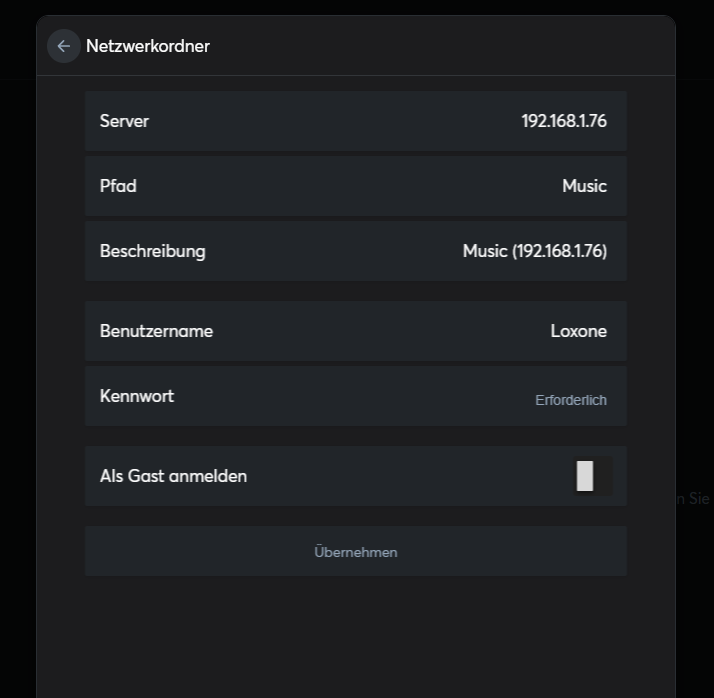Image resolution: width=714 pixels, height=698 pixels.
Task: Select the Server label
Action: click(x=124, y=121)
